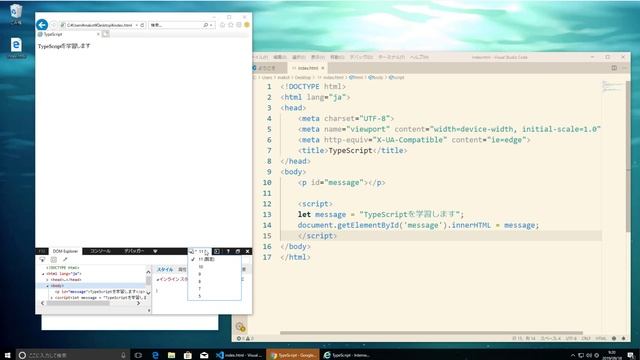Close the index.html tab in VS Code
Screen dimensions: 640x360
pyautogui.click(x=322, y=68)
